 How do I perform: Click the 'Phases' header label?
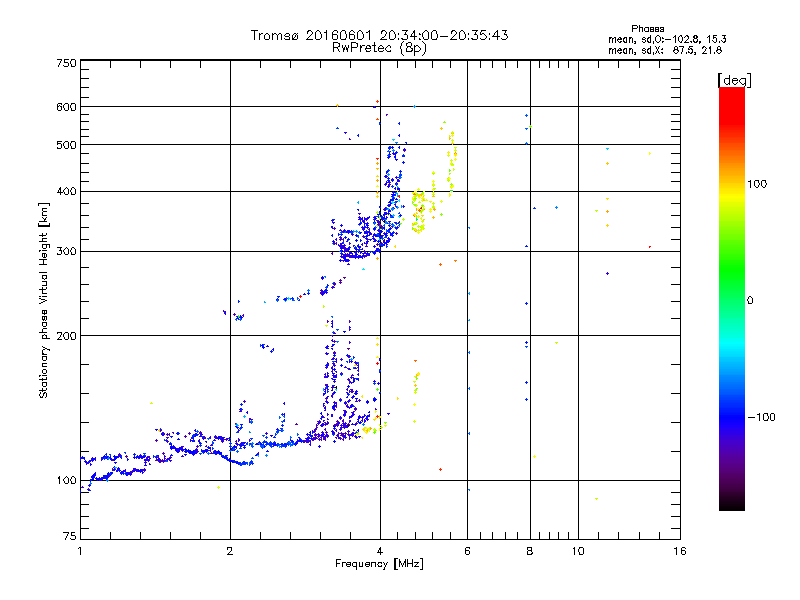[647, 29]
